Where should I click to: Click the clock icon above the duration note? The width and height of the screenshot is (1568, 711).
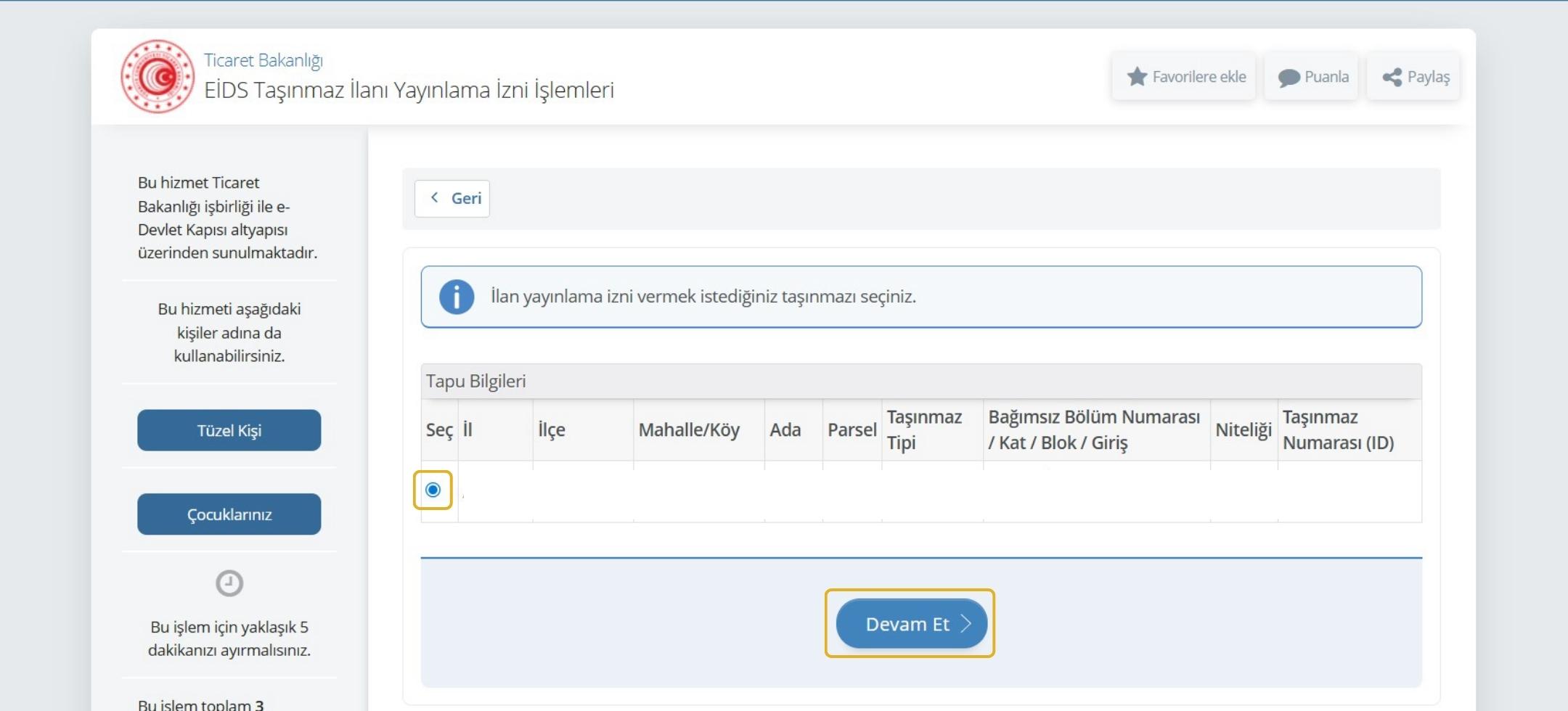pos(229,581)
